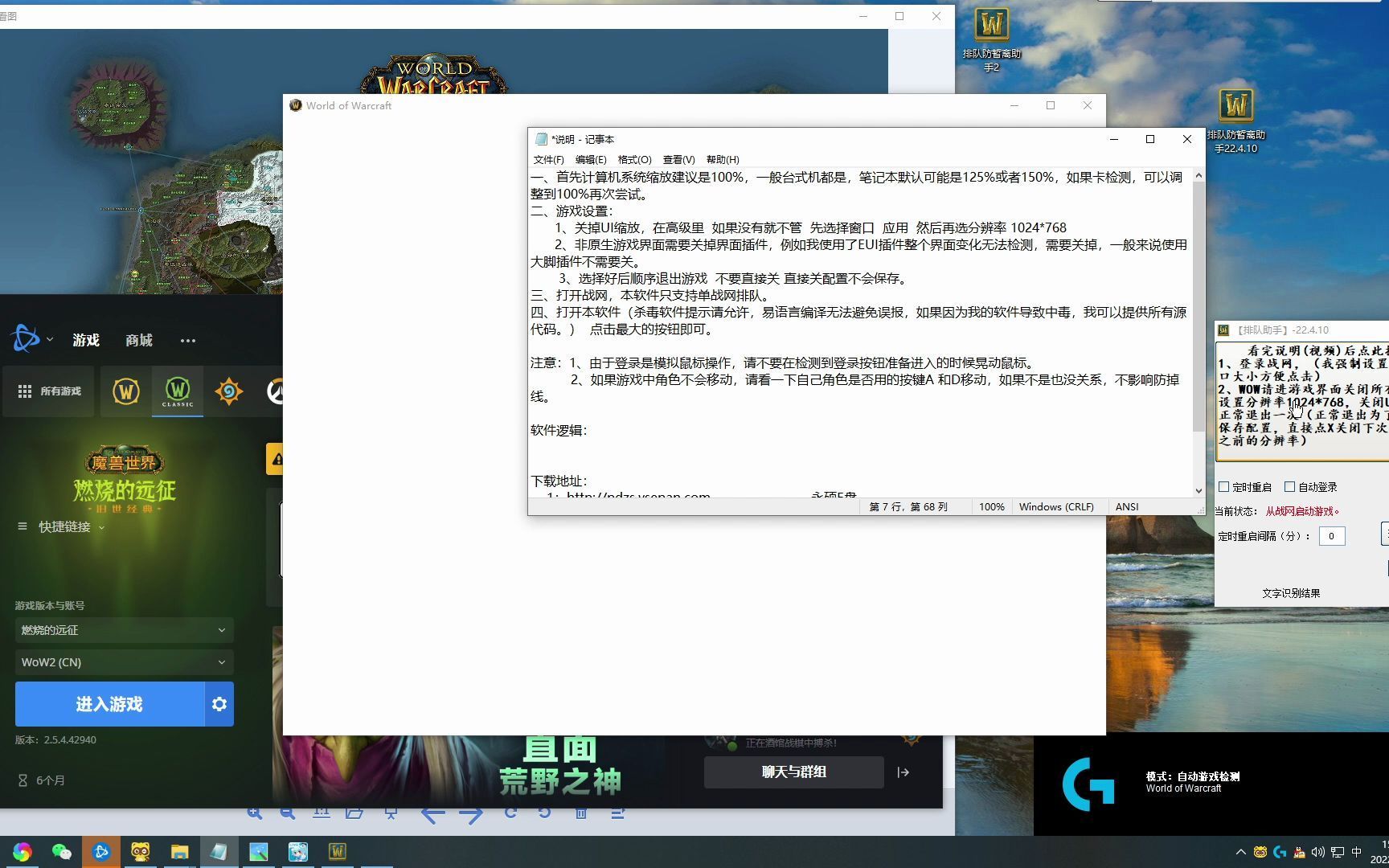The width and height of the screenshot is (1389, 868).
Task: Start slideshow in image viewer toolbar
Action: tap(391, 813)
